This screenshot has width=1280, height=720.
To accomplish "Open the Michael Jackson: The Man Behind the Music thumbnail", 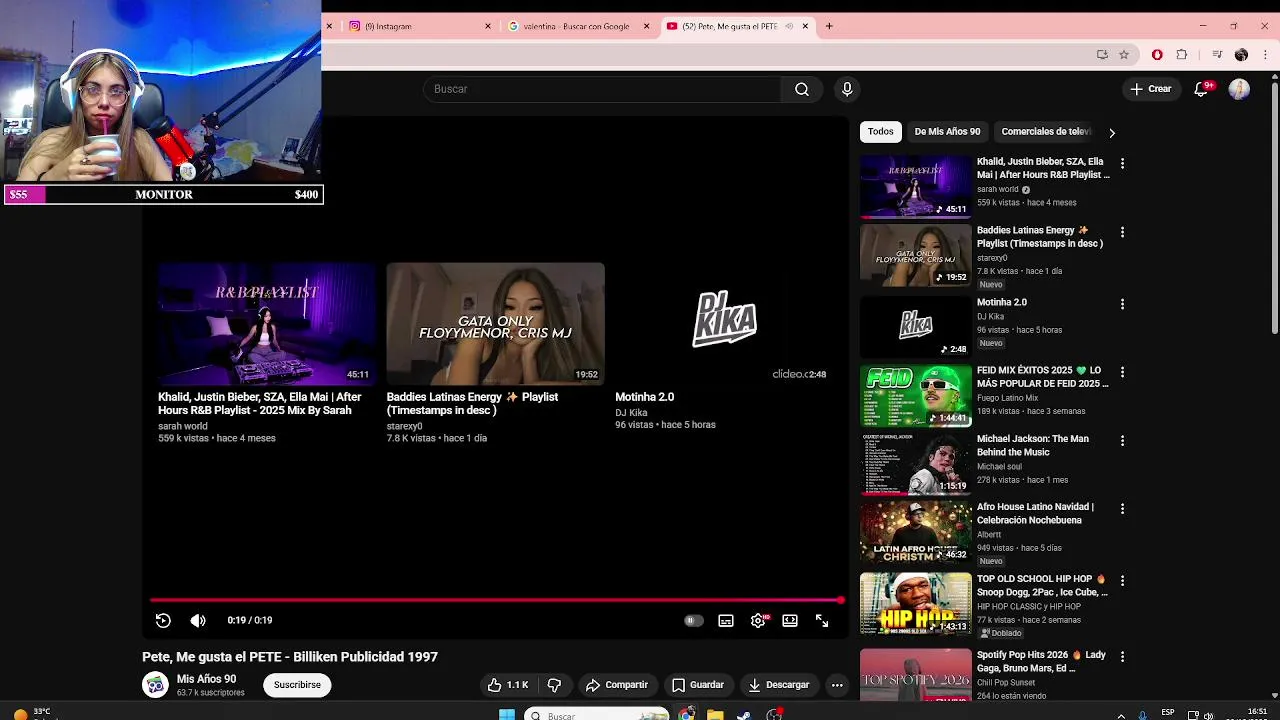I will click(916, 464).
